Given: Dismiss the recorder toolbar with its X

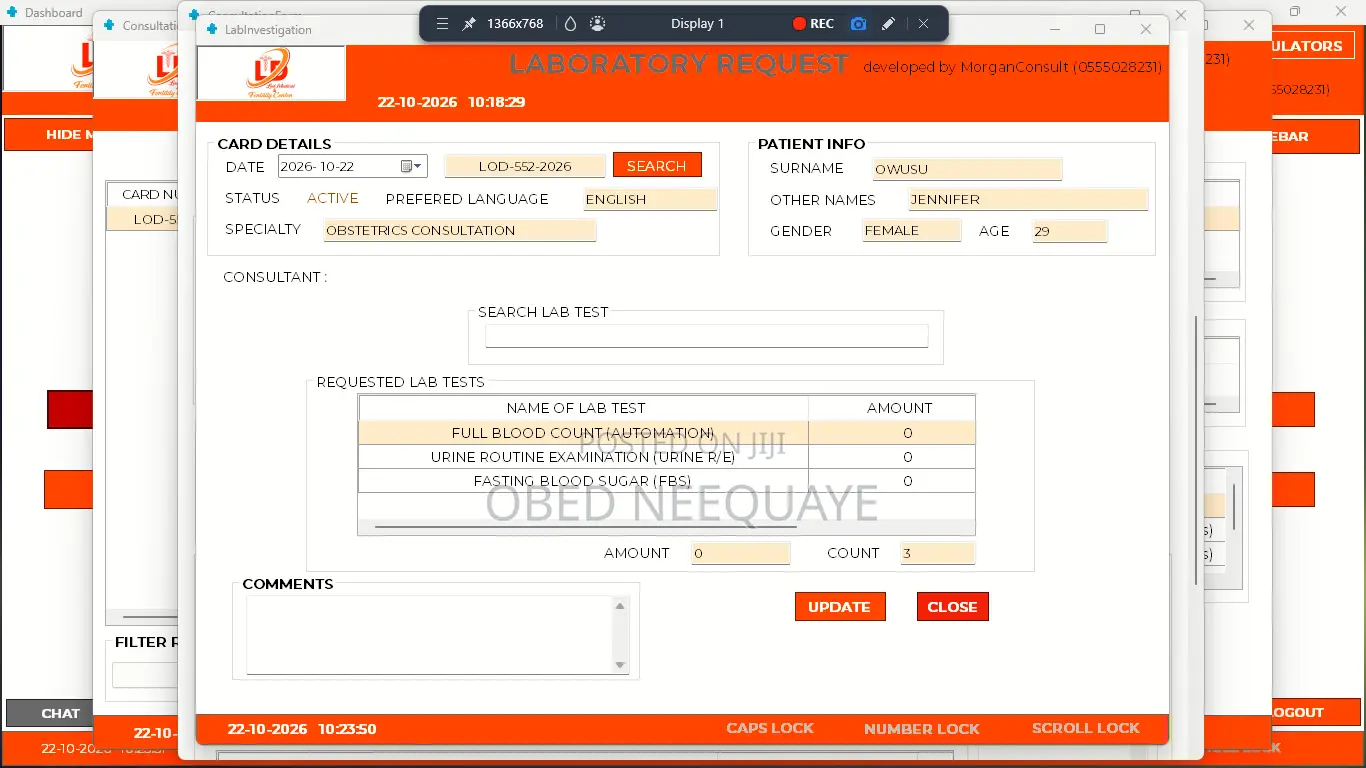Looking at the screenshot, I should pyautogui.click(x=923, y=24).
